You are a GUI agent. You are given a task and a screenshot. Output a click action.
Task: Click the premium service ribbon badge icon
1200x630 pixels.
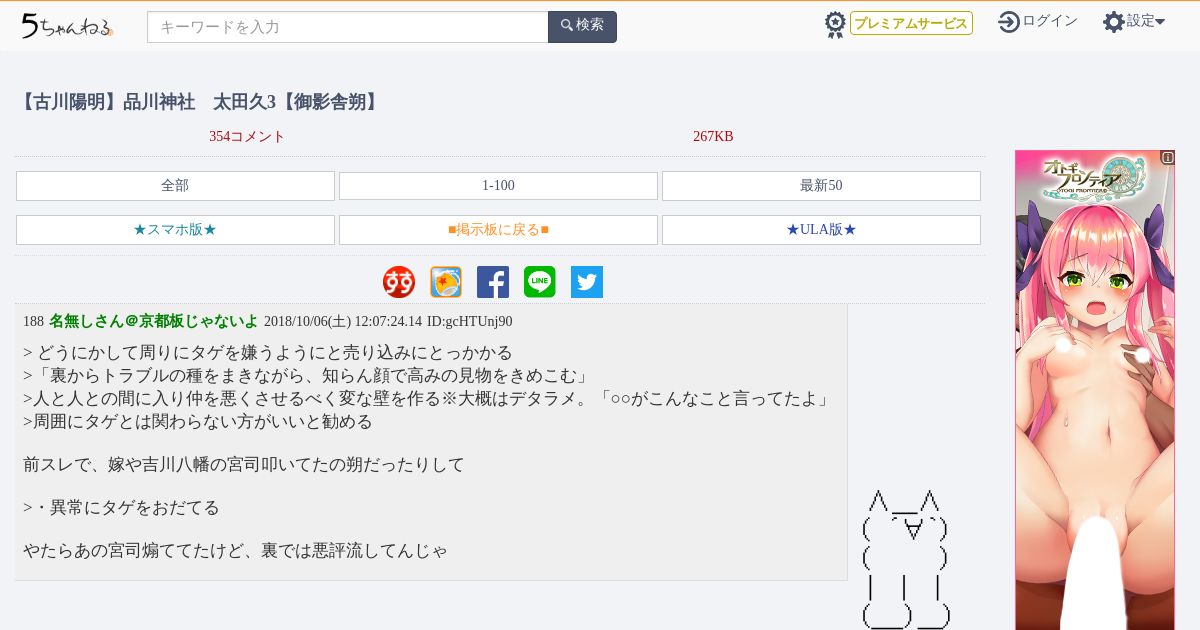[835, 24]
